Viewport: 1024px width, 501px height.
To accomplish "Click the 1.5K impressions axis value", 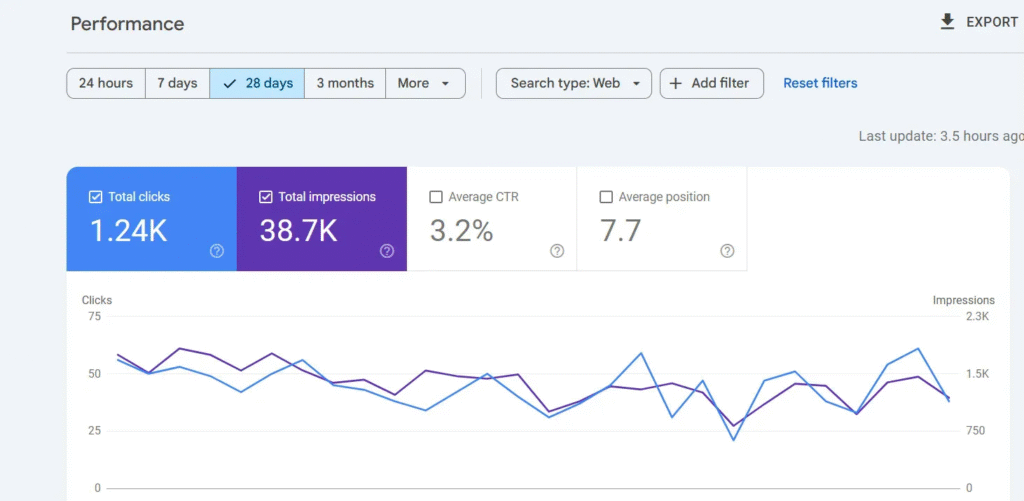I will point(978,374).
